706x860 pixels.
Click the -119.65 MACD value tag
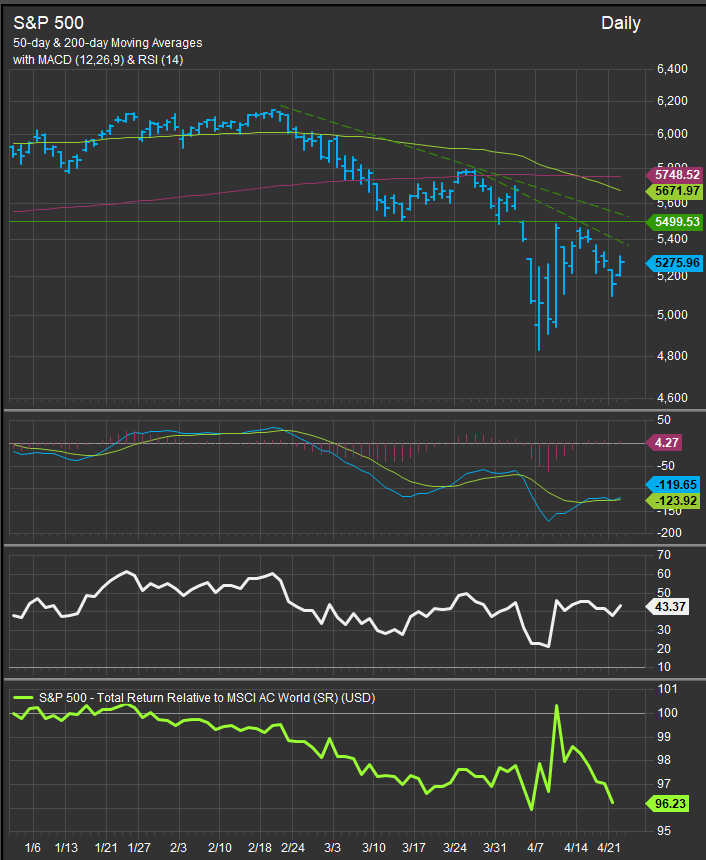[x=673, y=484]
